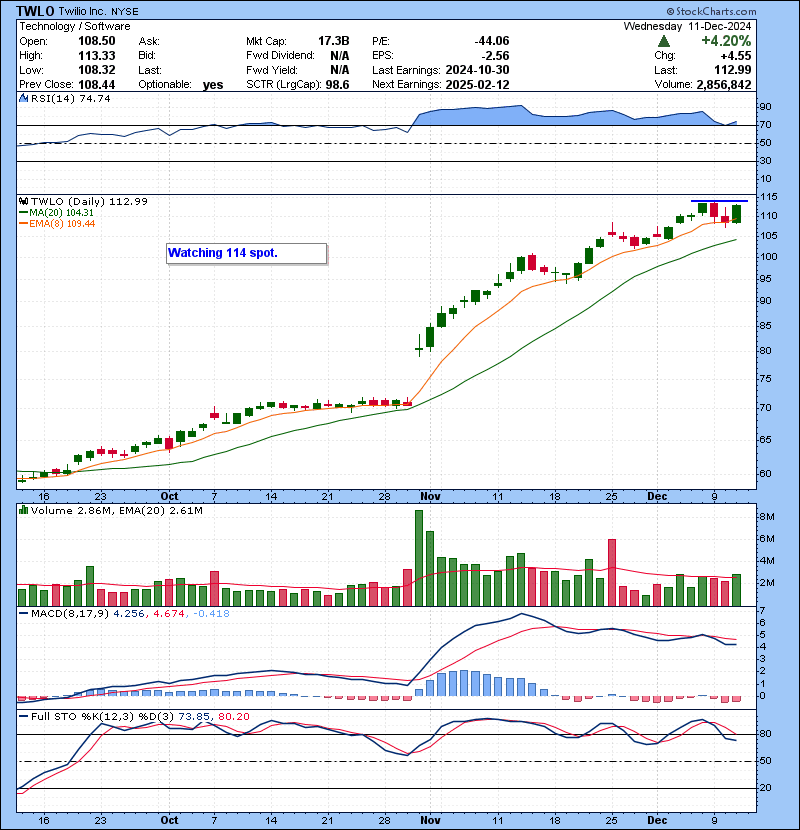Click the Open value 108.50
Screen dimensions: 800x830
tap(96, 41)
